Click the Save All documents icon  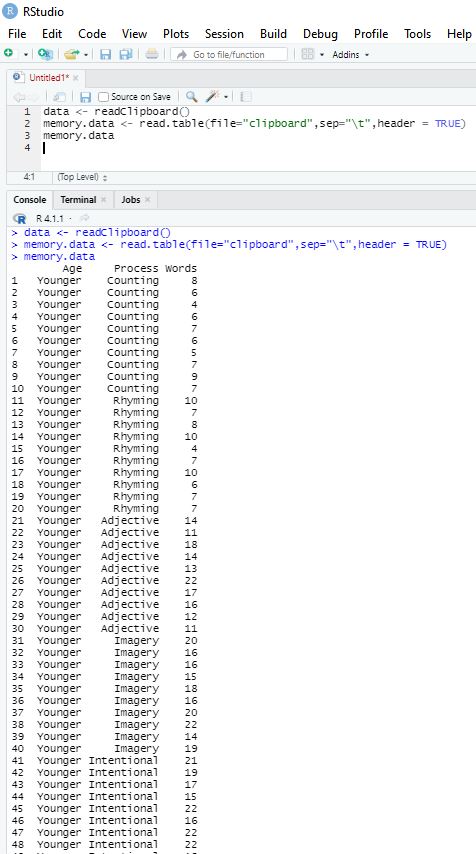pyautogui.click(x=126, y=54)
